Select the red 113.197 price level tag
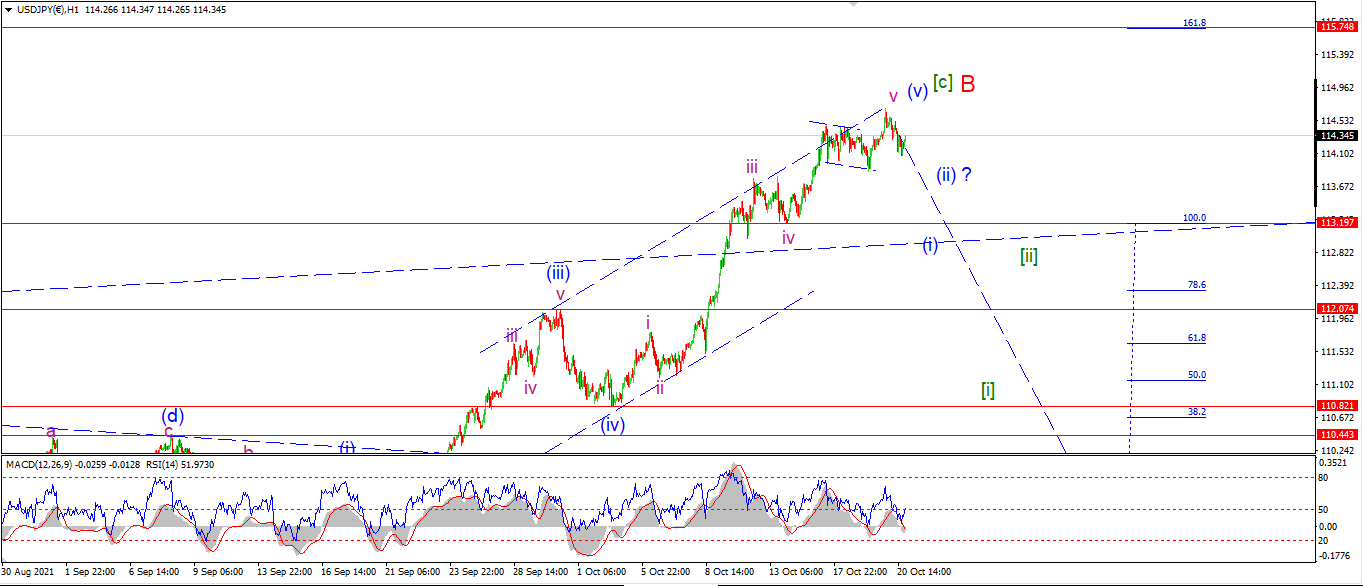The width and height of the screenshot is (1363, 586). coord(1338,222)
